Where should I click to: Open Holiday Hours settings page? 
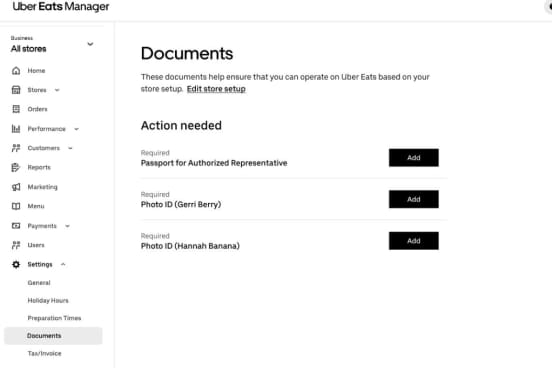pyautogui.click(x=48, y=300)
